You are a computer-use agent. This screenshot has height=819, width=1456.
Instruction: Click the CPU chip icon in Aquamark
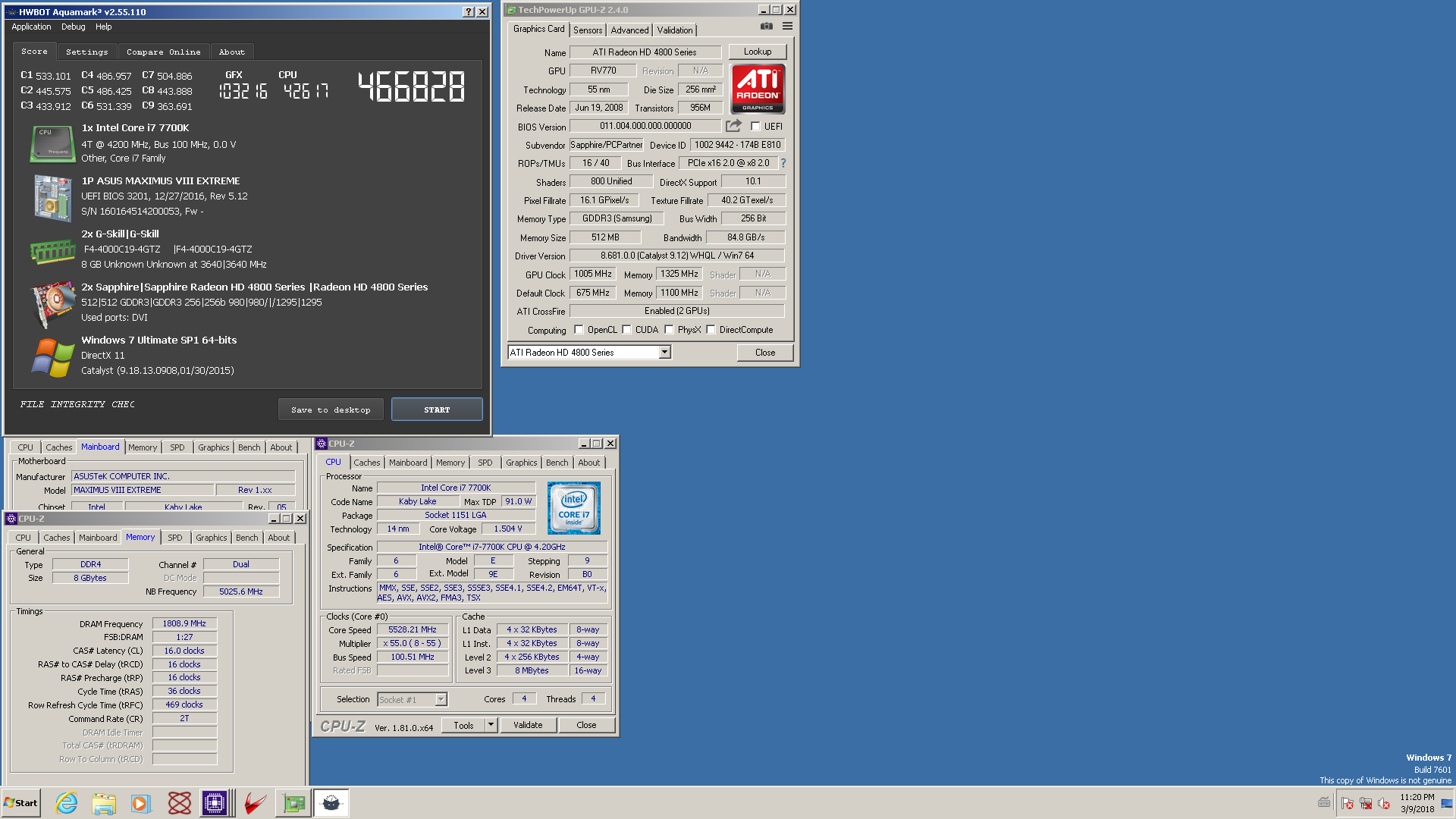[x=52, y=144]
